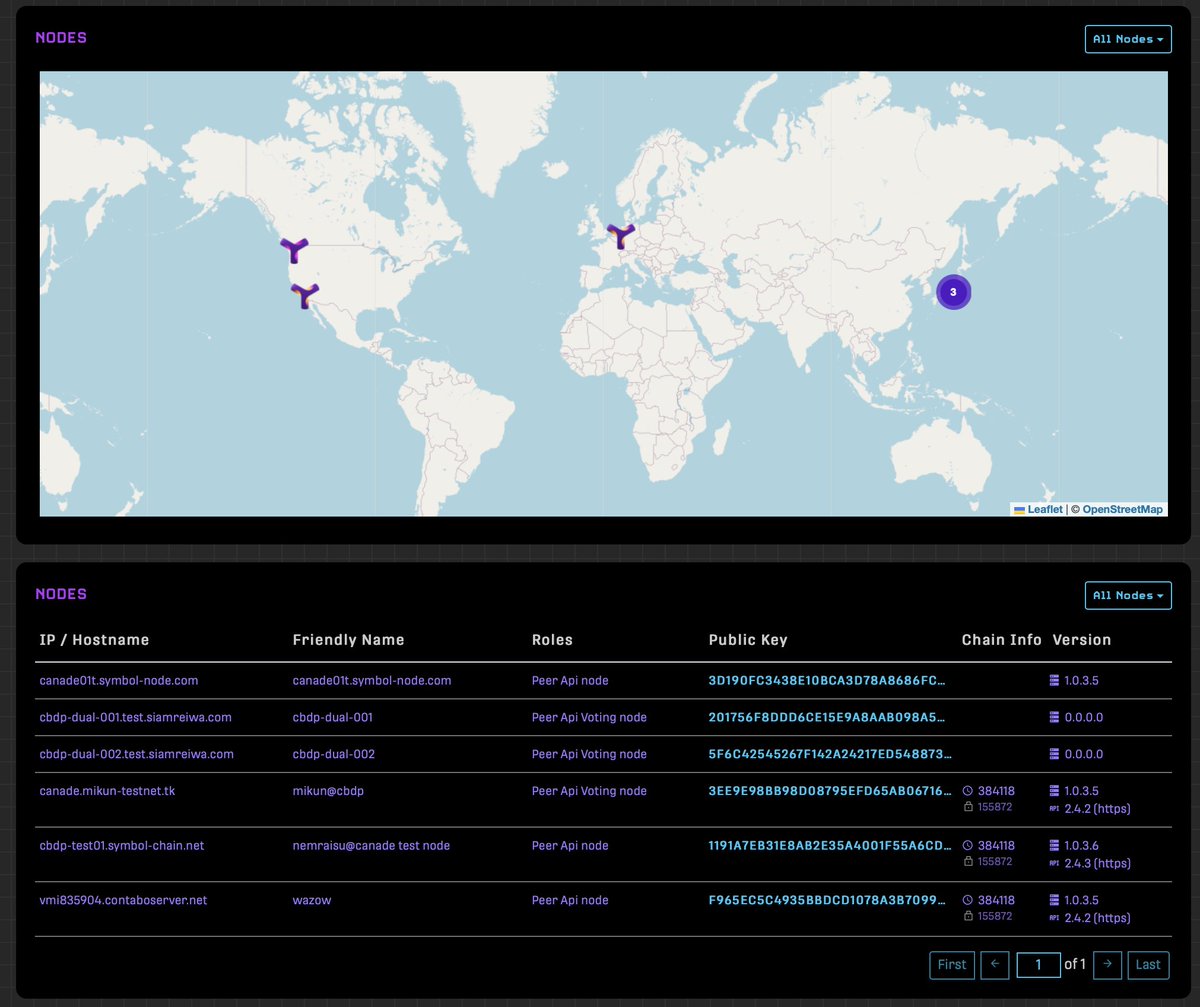Viewport: 1200px width, 1007px height.
Task: Click version icon in canade01t.symbol-node.com row
Action: pyautogui.click(x=1054, y=680)
